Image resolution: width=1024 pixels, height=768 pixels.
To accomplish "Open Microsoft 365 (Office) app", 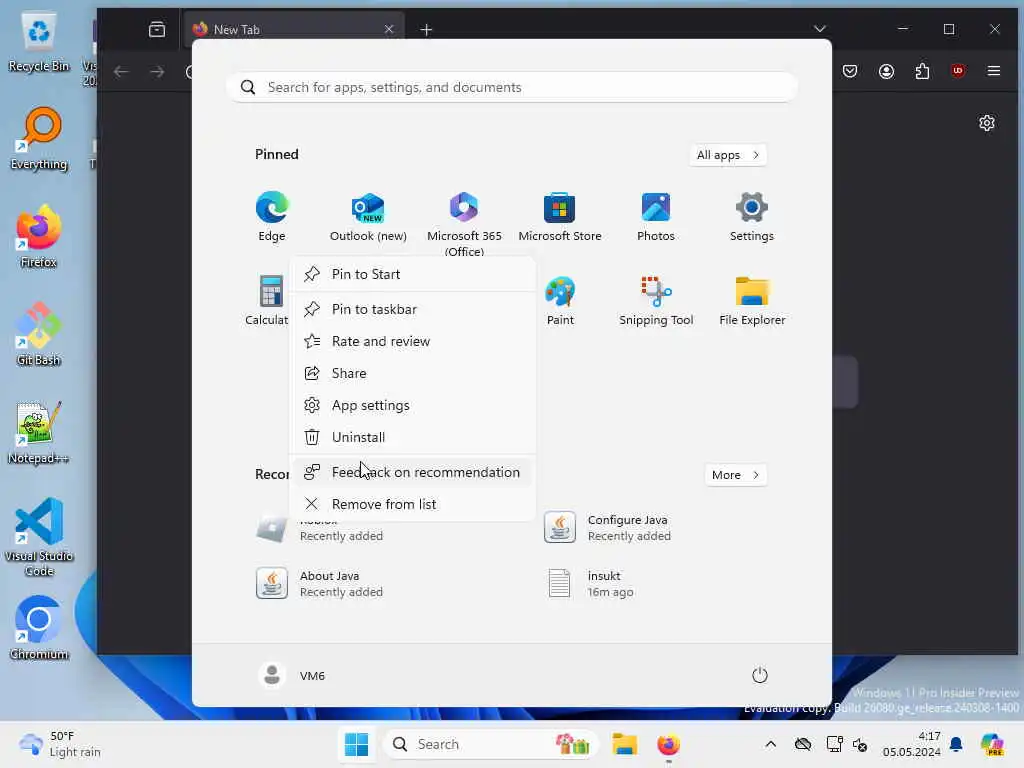I will (464, 224).
